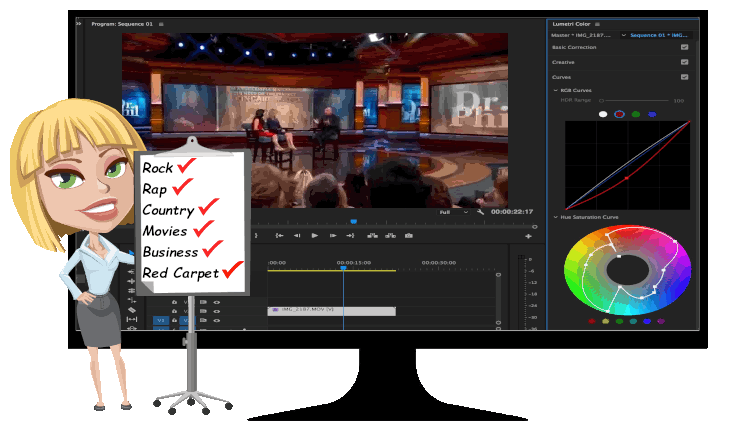Click the Mark Out brace button
The image size is (735, 427).
point(256,236)
